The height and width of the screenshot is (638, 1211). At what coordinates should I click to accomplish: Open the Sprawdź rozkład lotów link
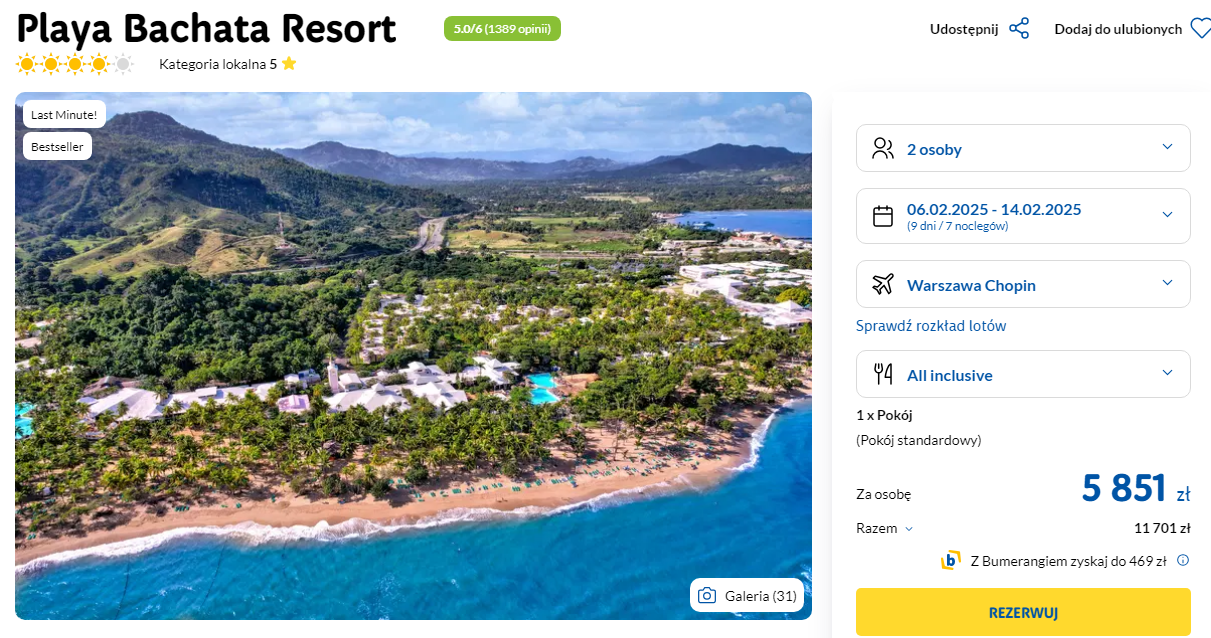pos(931,326)
